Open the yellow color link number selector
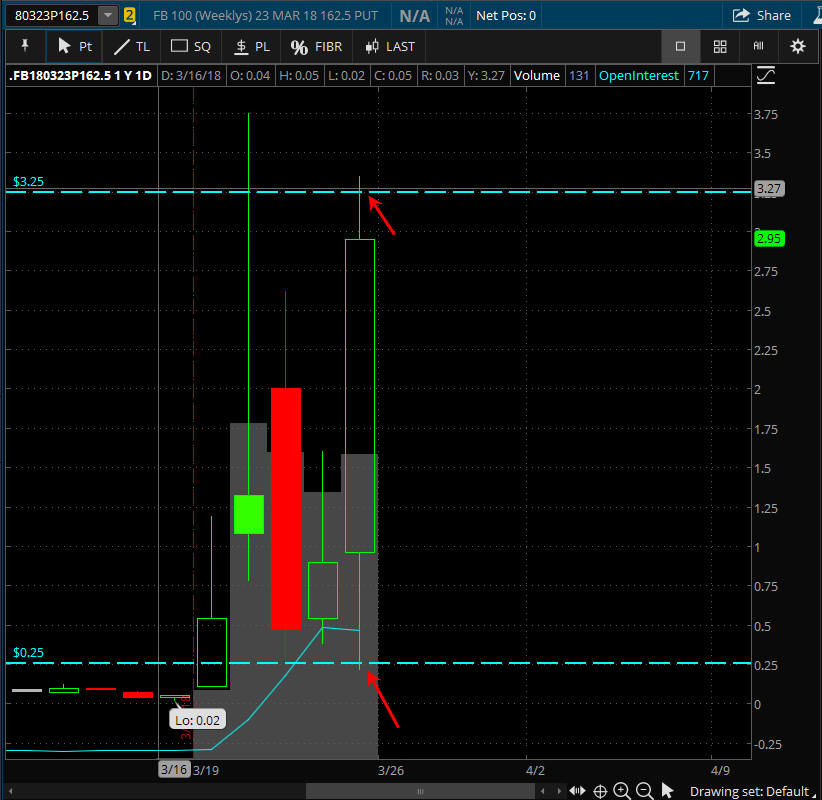The width and height of the screenshot is (822, 800). [x=129, y=16]
